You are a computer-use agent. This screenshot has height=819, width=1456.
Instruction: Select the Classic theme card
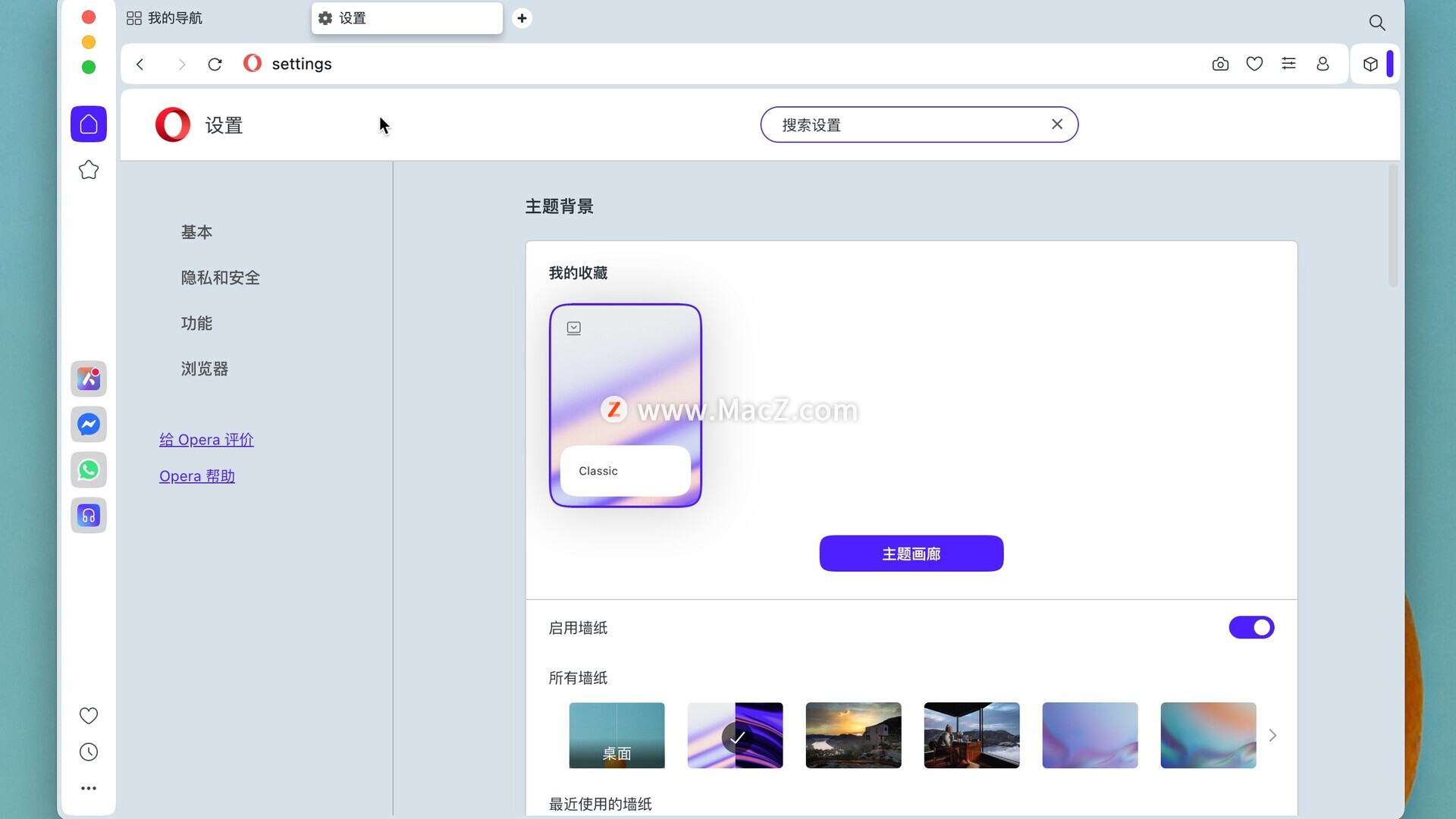coord(625,405)
